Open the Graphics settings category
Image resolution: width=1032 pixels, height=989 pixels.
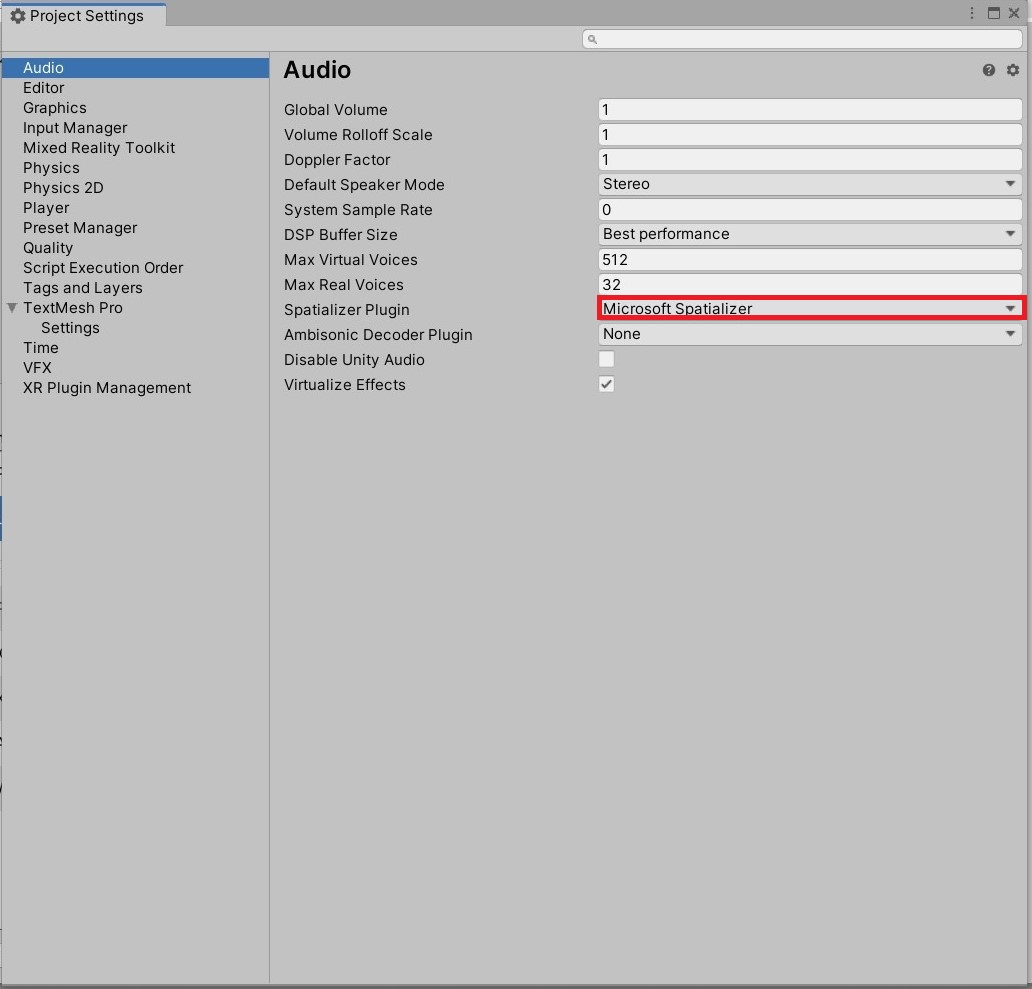[135, 108]
